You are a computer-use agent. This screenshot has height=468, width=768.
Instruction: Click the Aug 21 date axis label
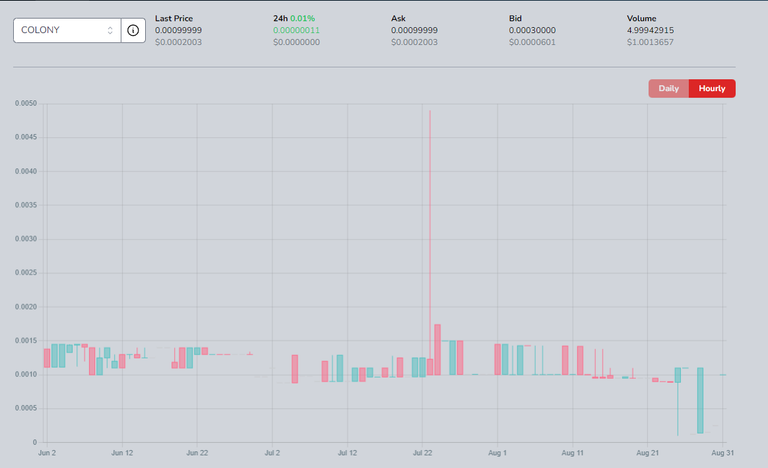(648, 453)
